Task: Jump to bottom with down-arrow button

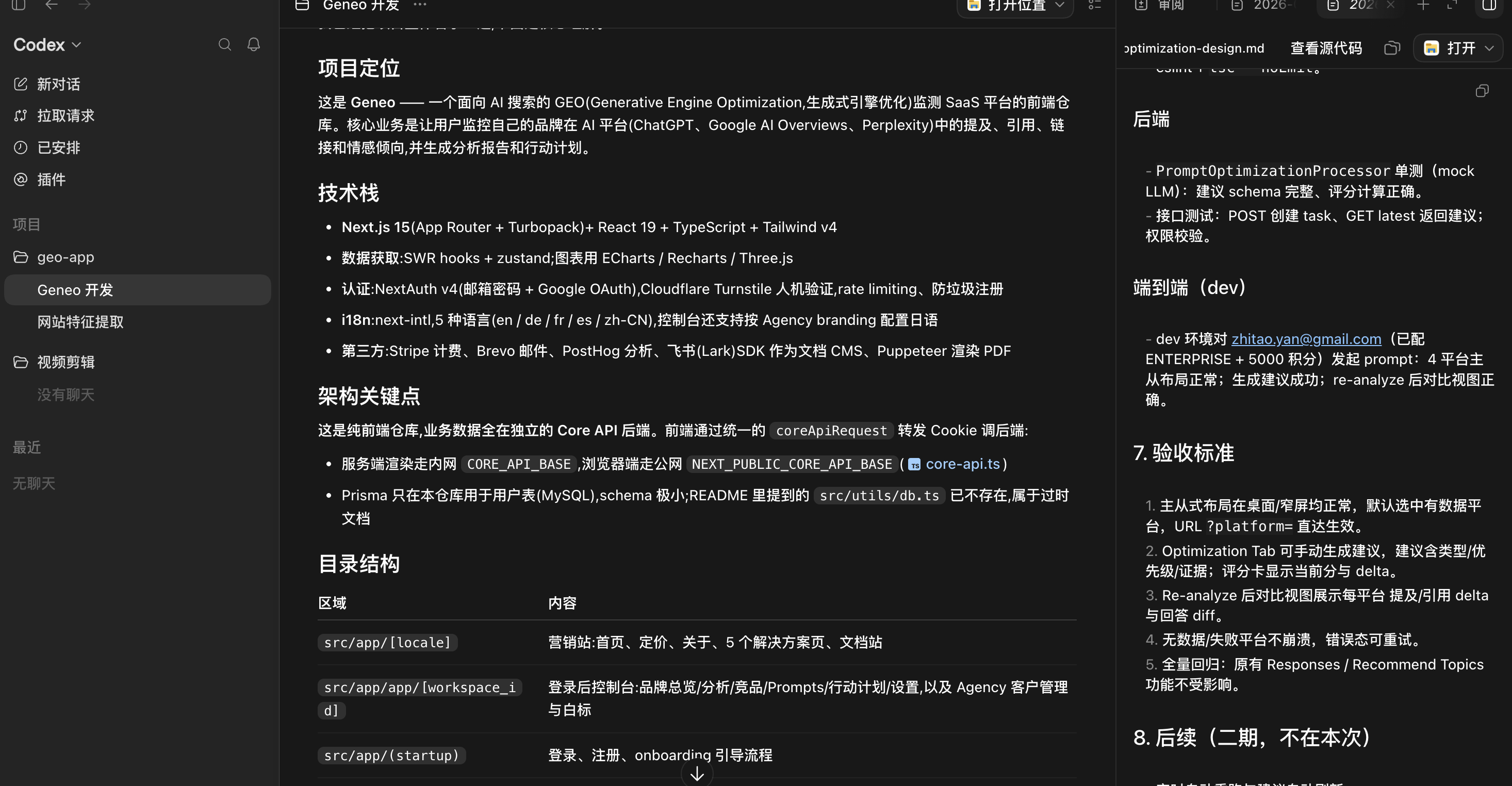Action: click(x=697, y=774)
